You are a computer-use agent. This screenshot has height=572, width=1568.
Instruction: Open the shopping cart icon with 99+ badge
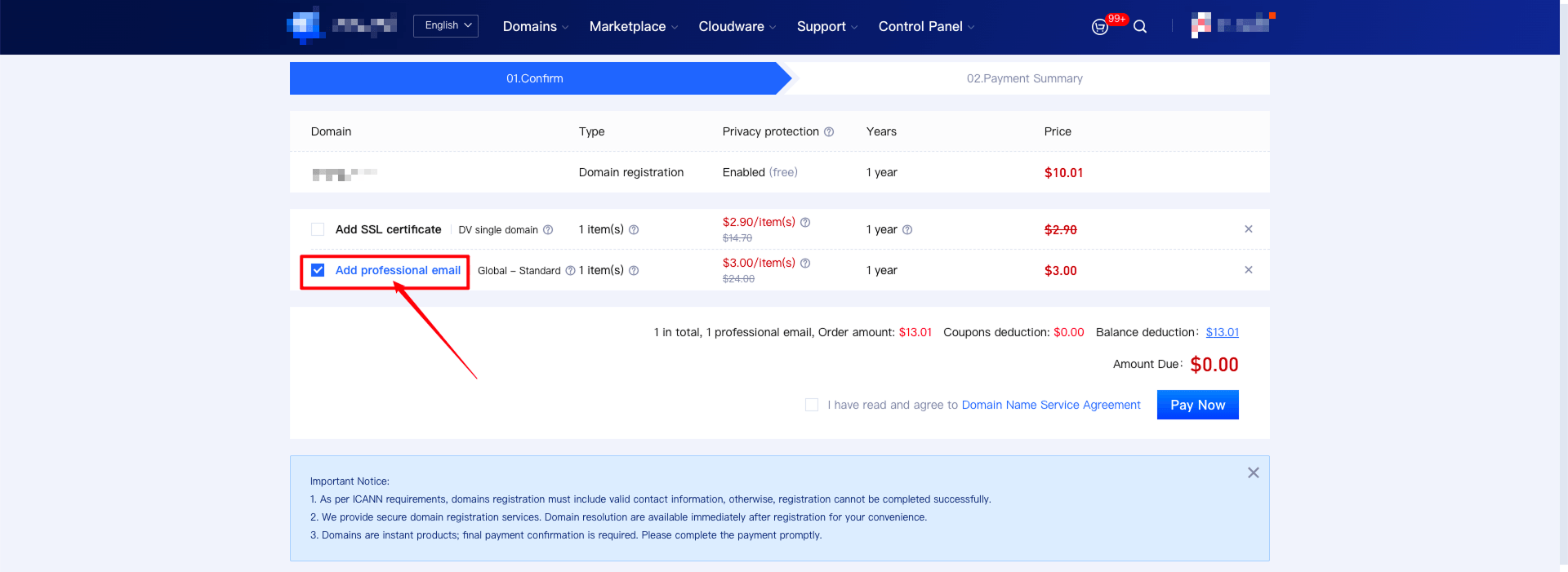coord(1100,27)
